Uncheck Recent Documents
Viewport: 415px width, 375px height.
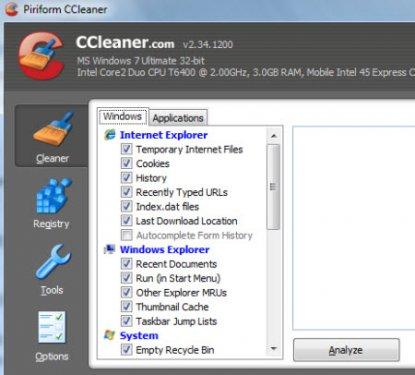126,264
